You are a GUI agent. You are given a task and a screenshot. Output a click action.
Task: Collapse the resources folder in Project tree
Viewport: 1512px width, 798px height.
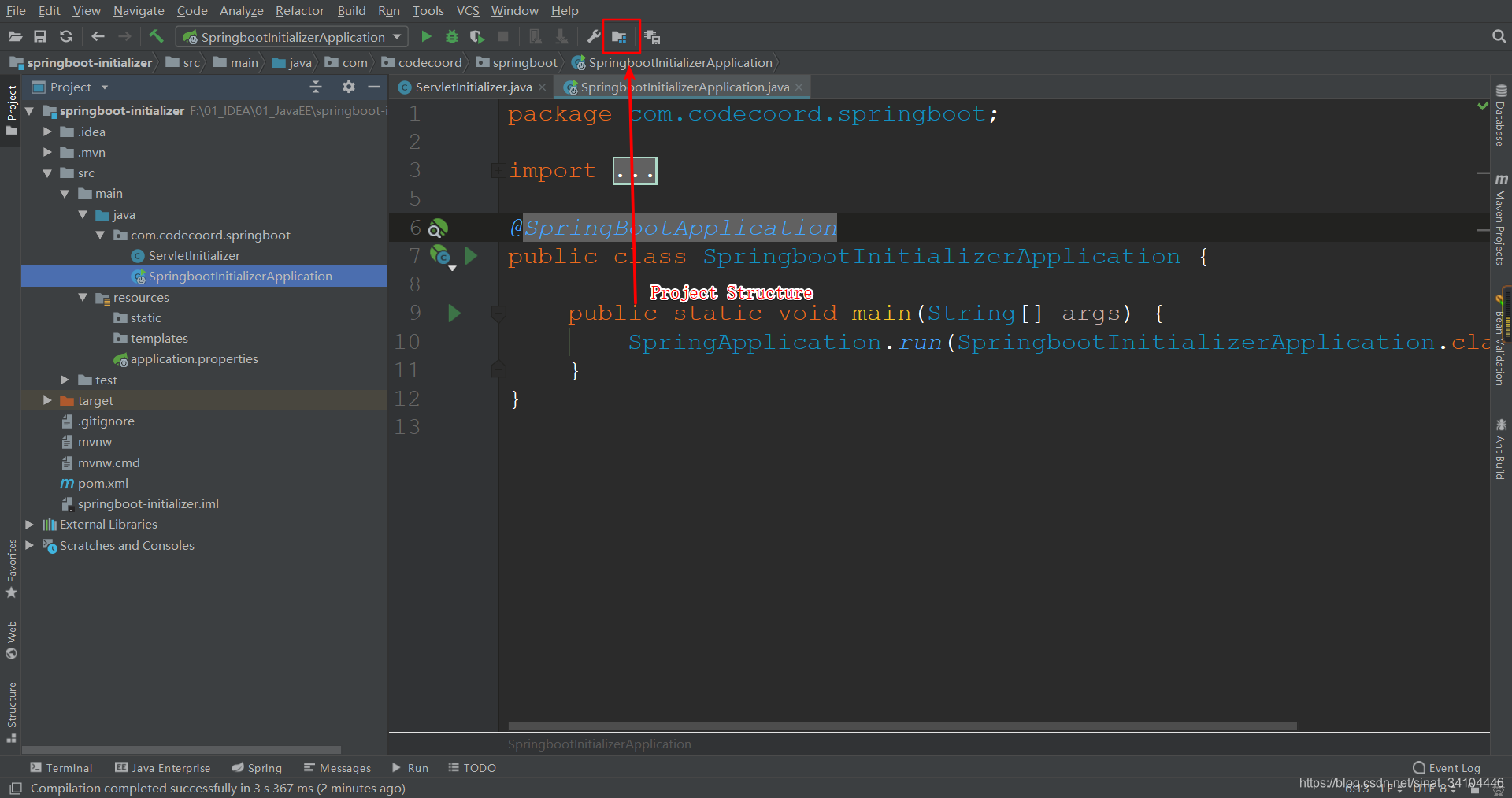point(83,297)
